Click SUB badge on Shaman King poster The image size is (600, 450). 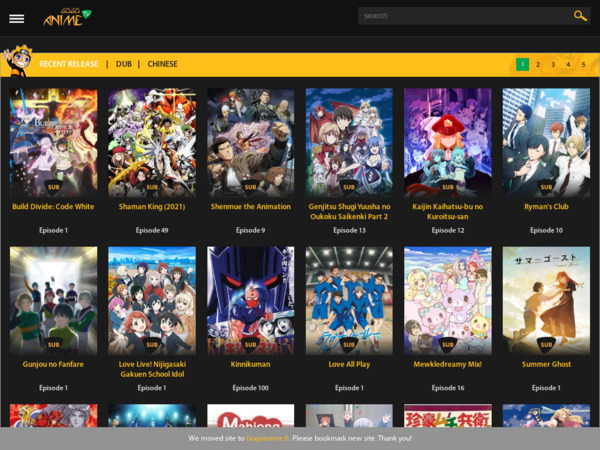point(152,187)
